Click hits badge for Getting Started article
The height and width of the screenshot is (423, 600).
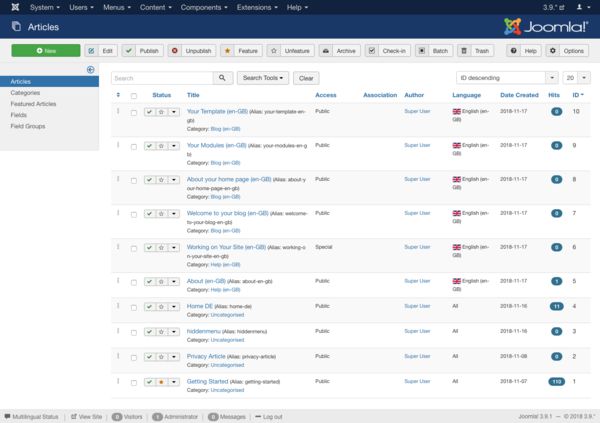(x=556, y=382)
